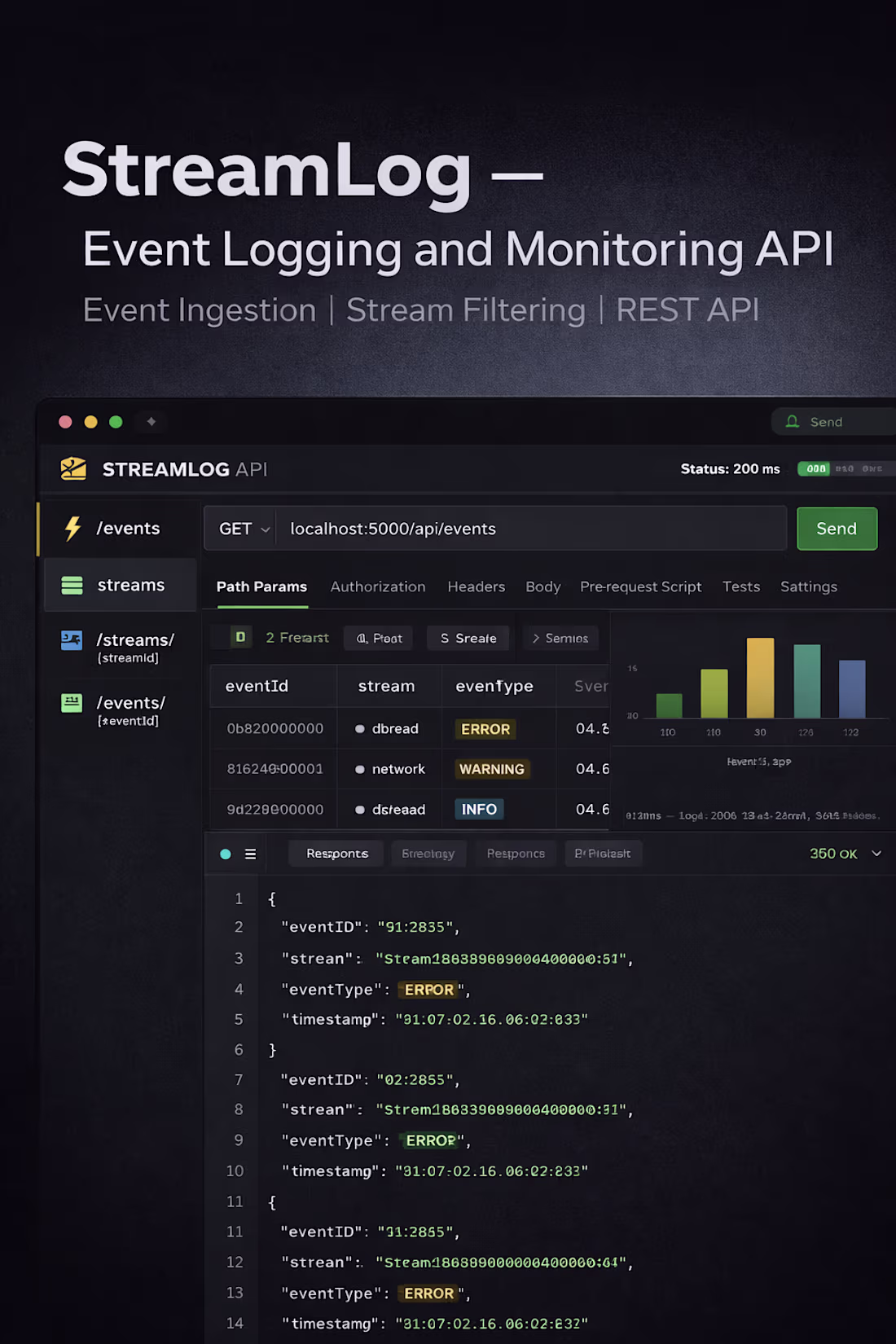Click the eventId cell 816240000001
This screenshot has height=1344, width=896.
pyautogui.click(x=275, y=769)
